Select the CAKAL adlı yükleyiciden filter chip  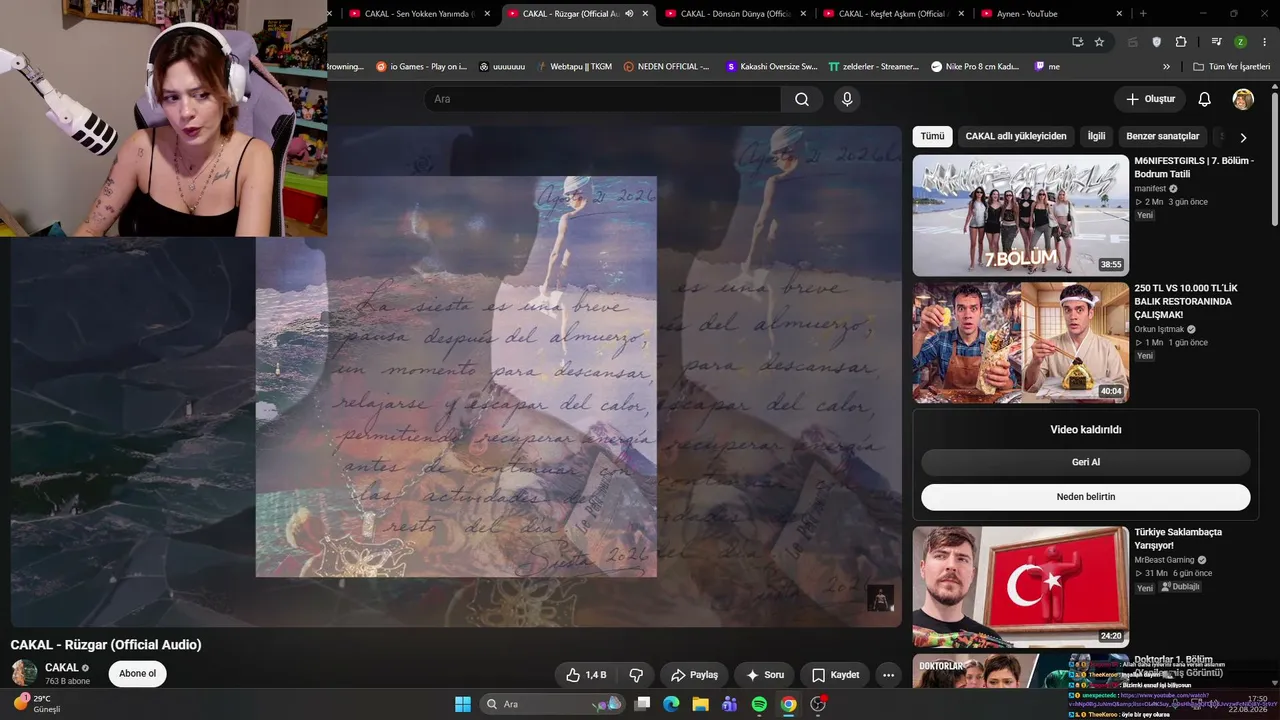tap(1016, 136)
